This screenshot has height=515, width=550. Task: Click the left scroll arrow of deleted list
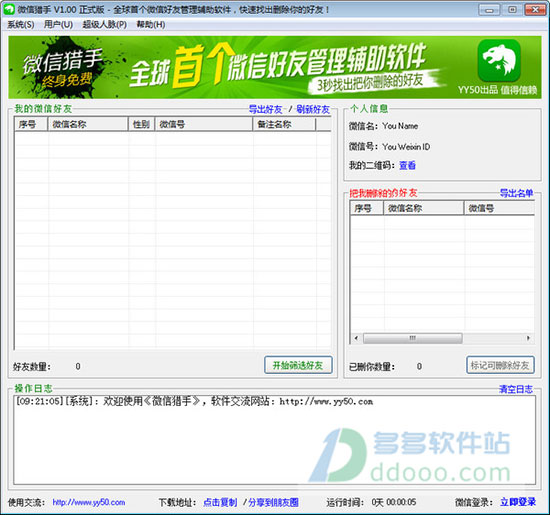tap(356, 338)
